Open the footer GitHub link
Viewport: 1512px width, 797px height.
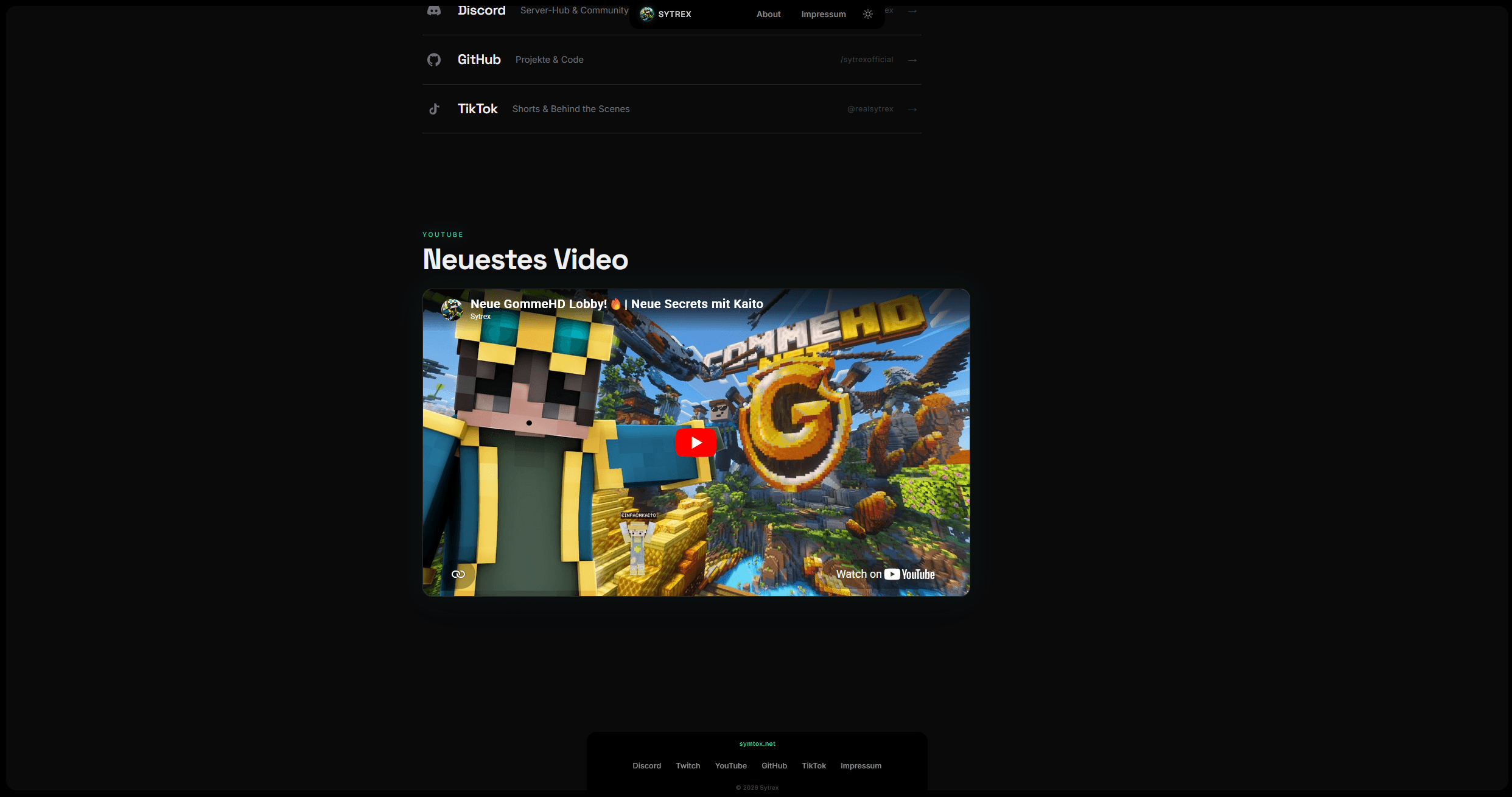click(774, 766)
